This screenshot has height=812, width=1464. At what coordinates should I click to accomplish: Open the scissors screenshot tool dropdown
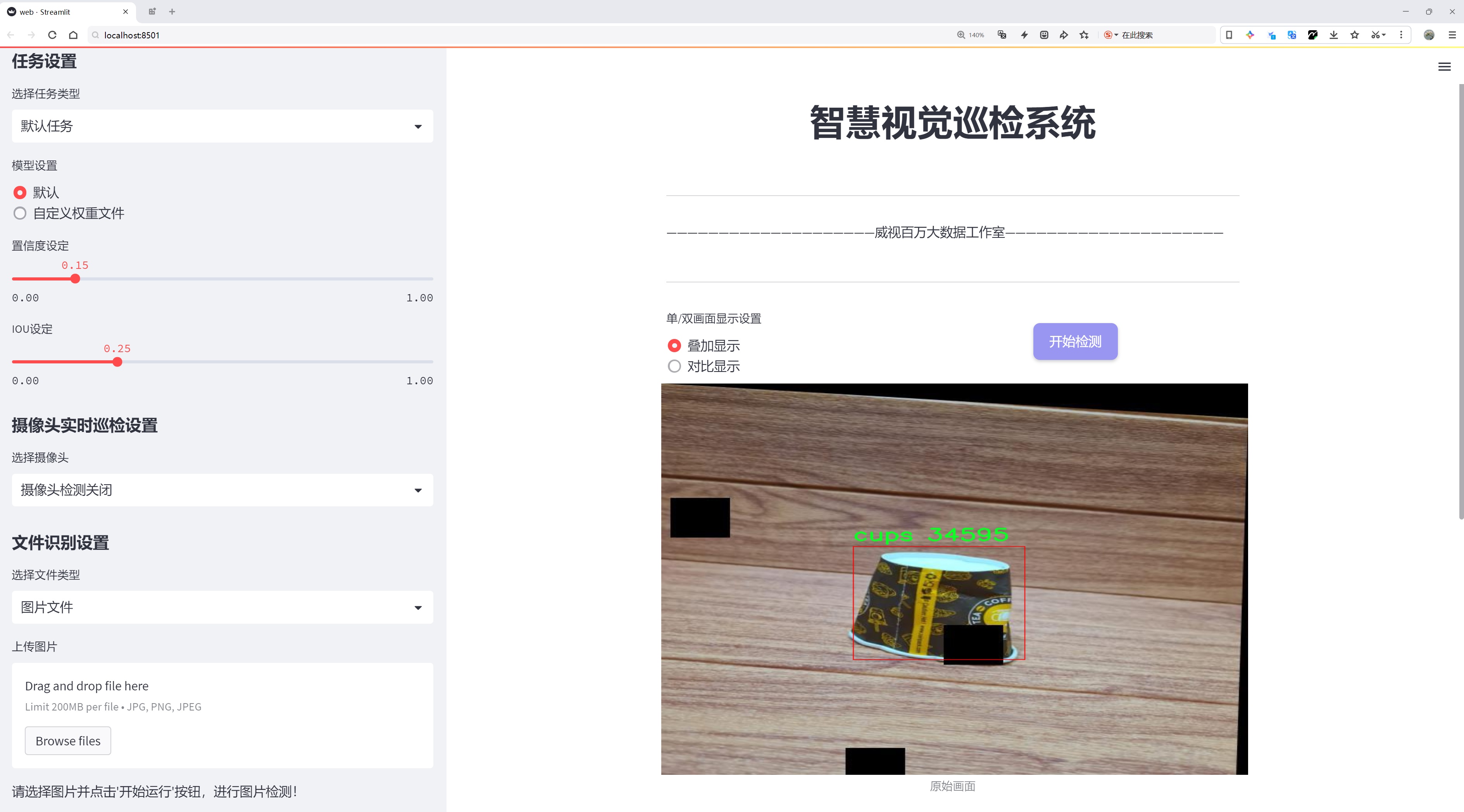coord(1378,35)
